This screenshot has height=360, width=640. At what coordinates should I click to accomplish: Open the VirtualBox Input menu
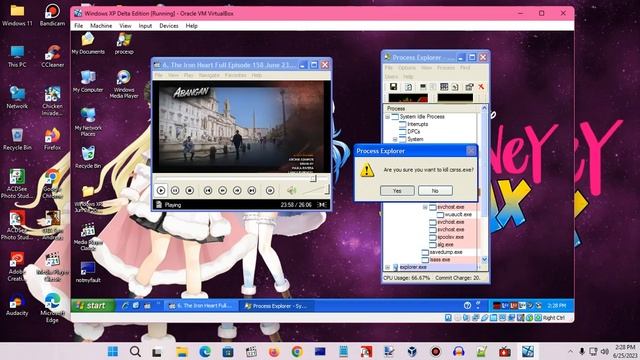coord(145,26)
